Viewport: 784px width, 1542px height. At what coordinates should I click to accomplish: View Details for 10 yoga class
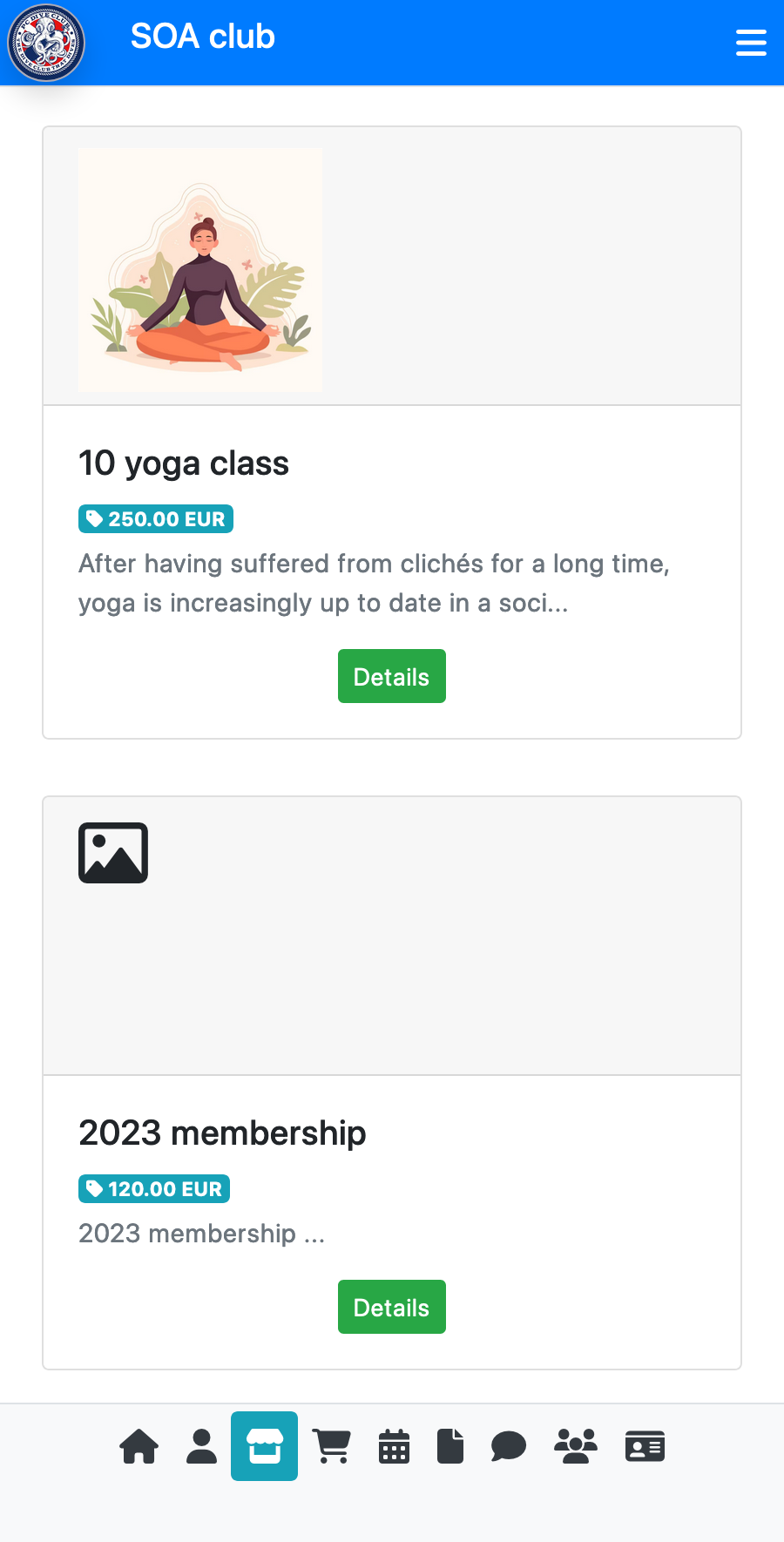(392, 676)
